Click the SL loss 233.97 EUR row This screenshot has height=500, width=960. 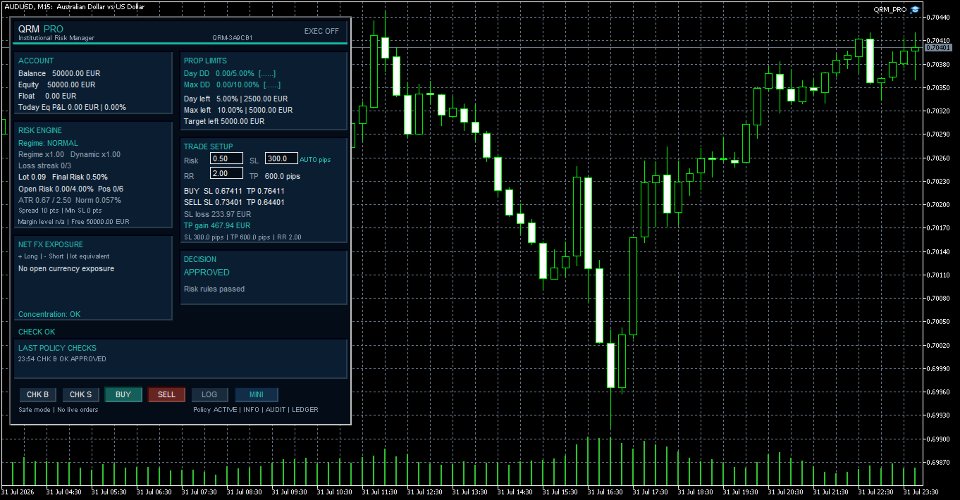217,214
